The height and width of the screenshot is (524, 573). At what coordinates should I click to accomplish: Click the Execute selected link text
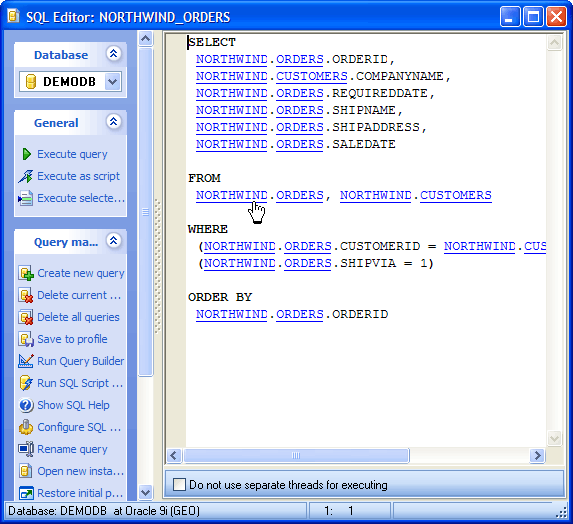(x=81, y=198)
